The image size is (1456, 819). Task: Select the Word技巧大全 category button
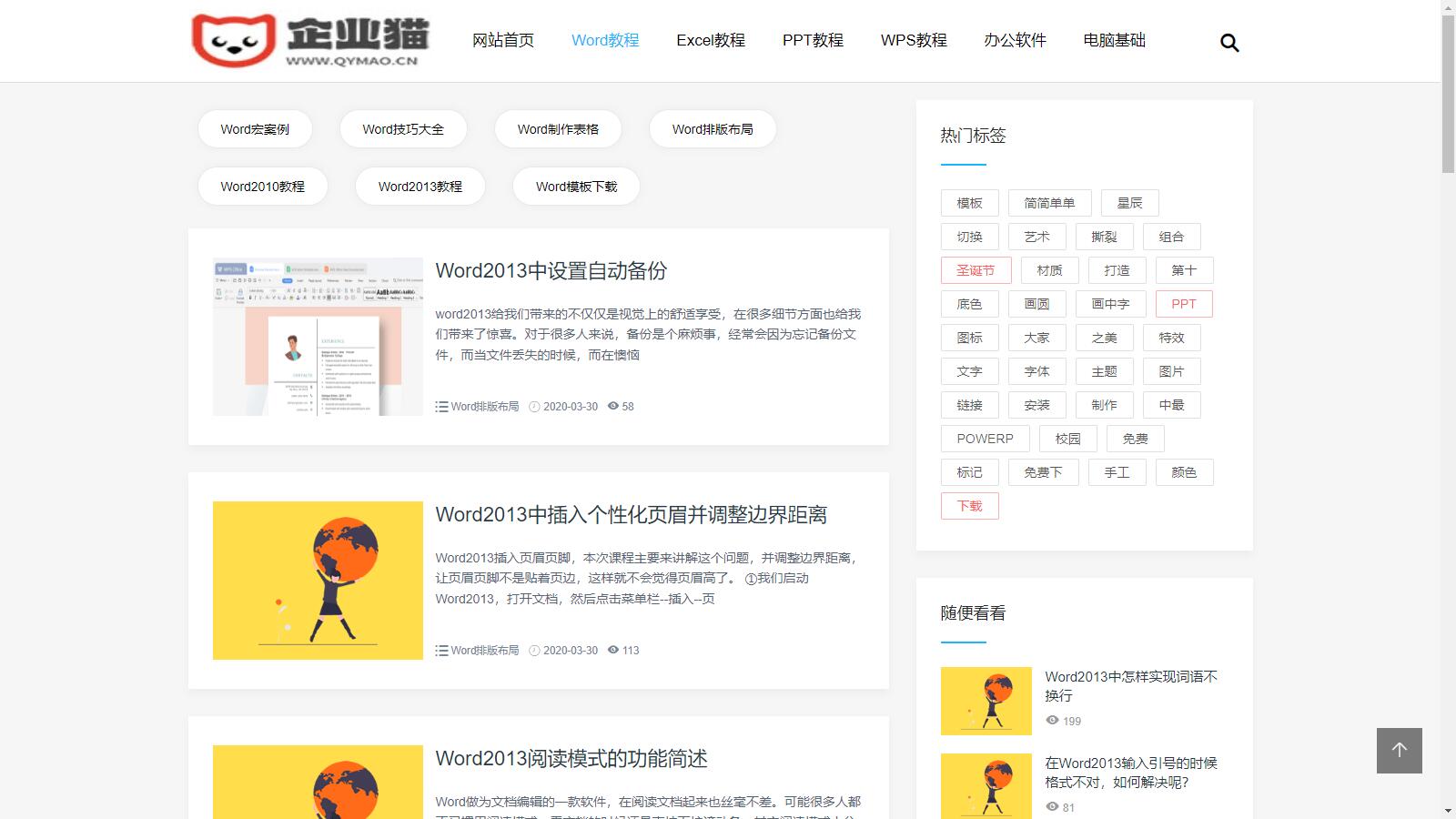[403, 129]
